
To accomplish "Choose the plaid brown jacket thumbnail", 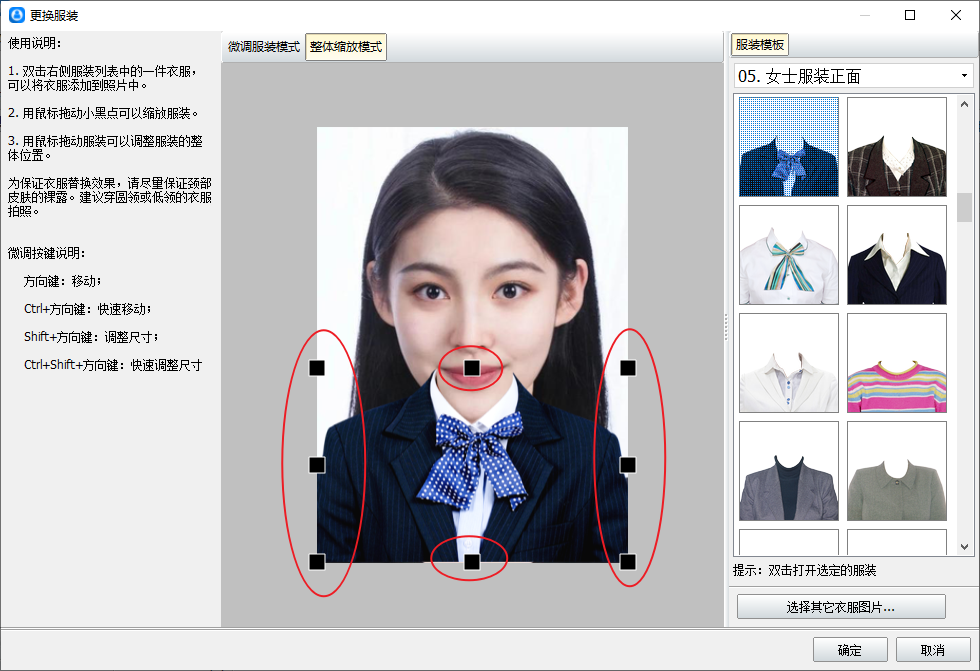I will point(897,147).
